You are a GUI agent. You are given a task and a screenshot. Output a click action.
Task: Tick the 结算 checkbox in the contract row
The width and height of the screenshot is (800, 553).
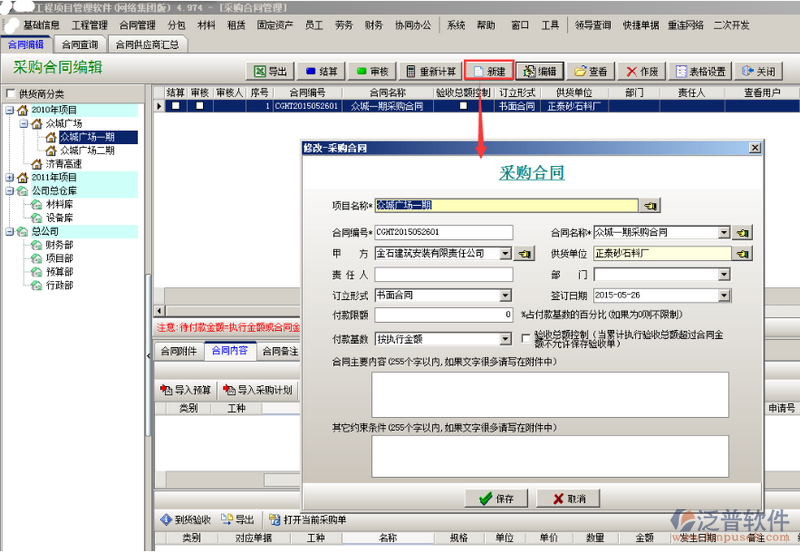tap(175, 106)
